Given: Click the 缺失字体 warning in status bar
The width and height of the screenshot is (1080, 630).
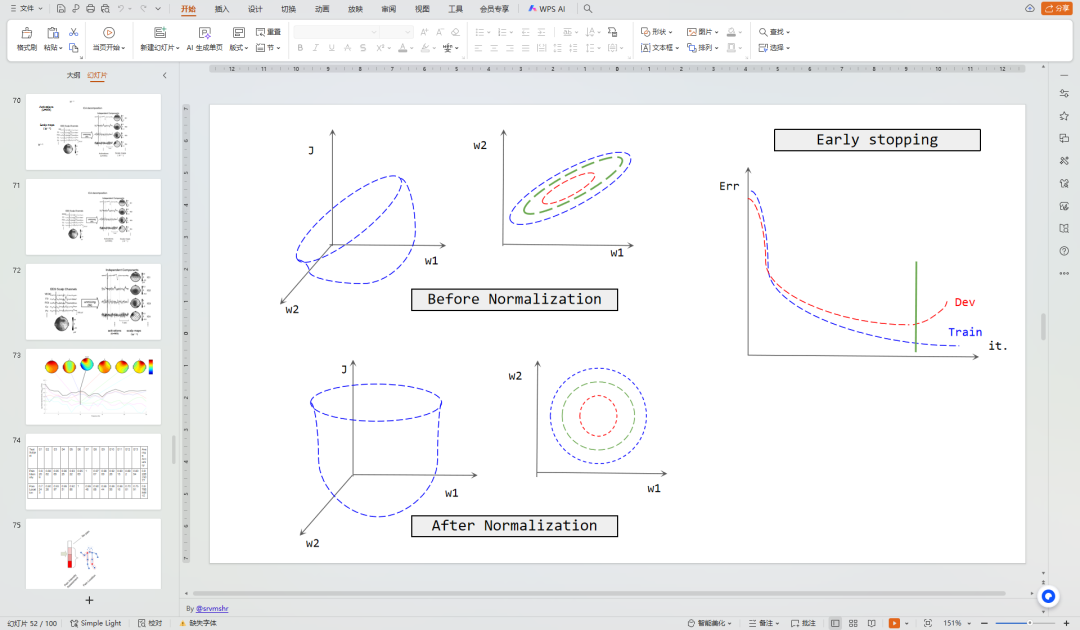Looking at the screenshot, I should tap(198, 623).
